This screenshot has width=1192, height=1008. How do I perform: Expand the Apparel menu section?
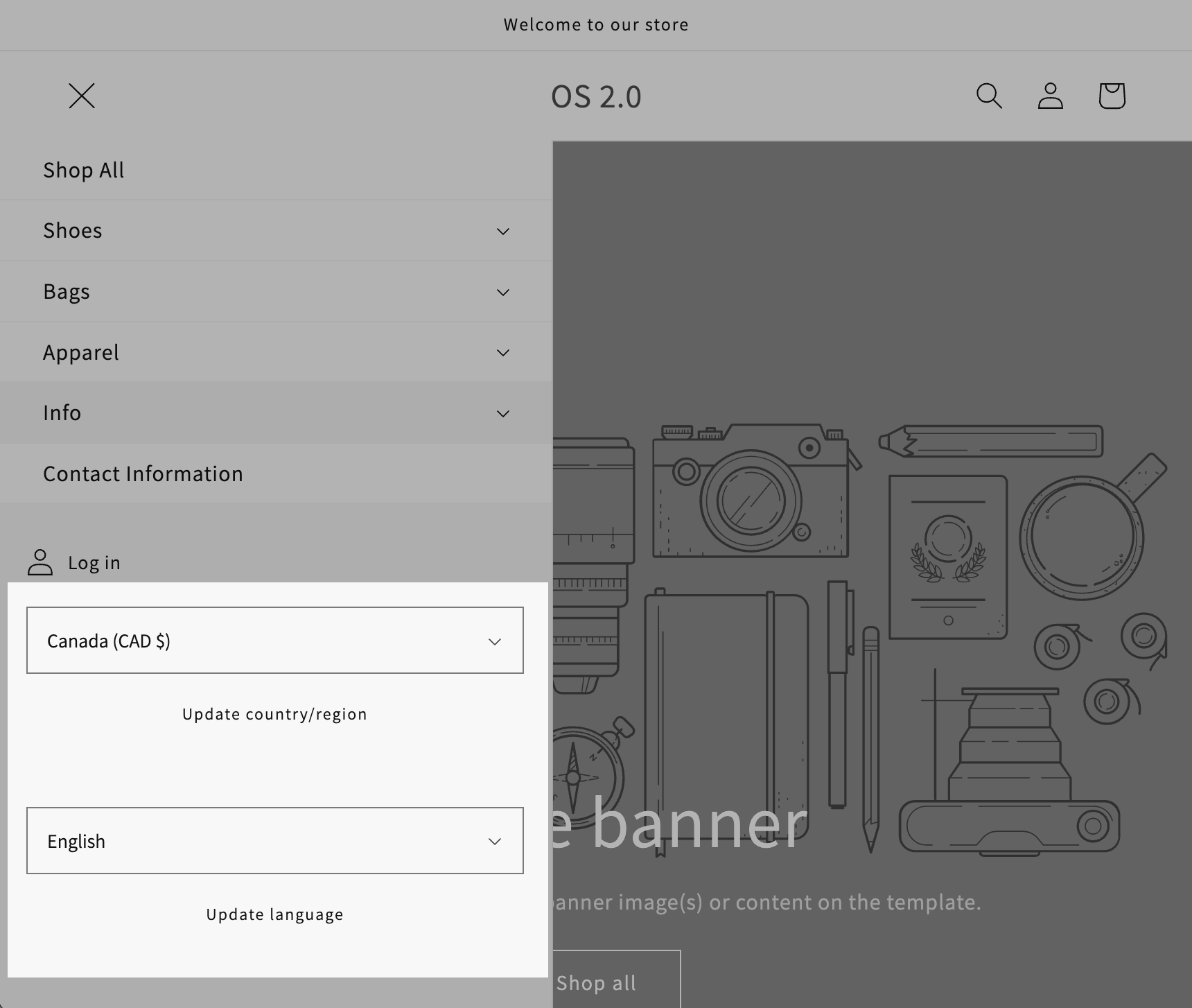[503, 352]
